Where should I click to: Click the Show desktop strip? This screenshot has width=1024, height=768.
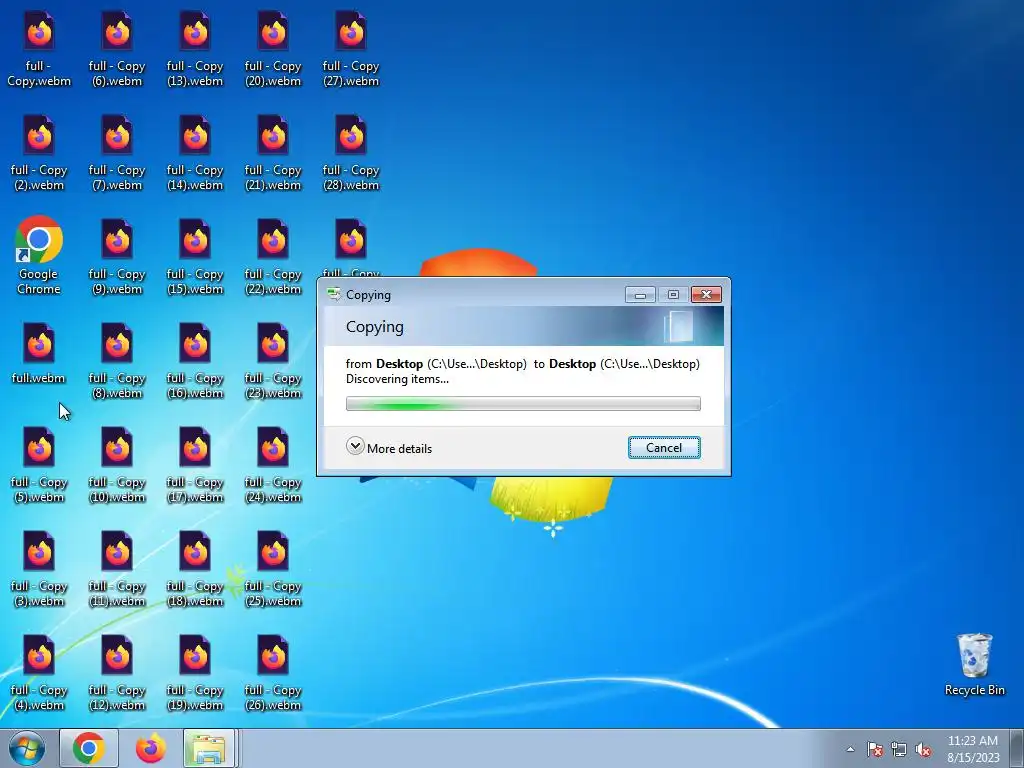click(1017, 749)
